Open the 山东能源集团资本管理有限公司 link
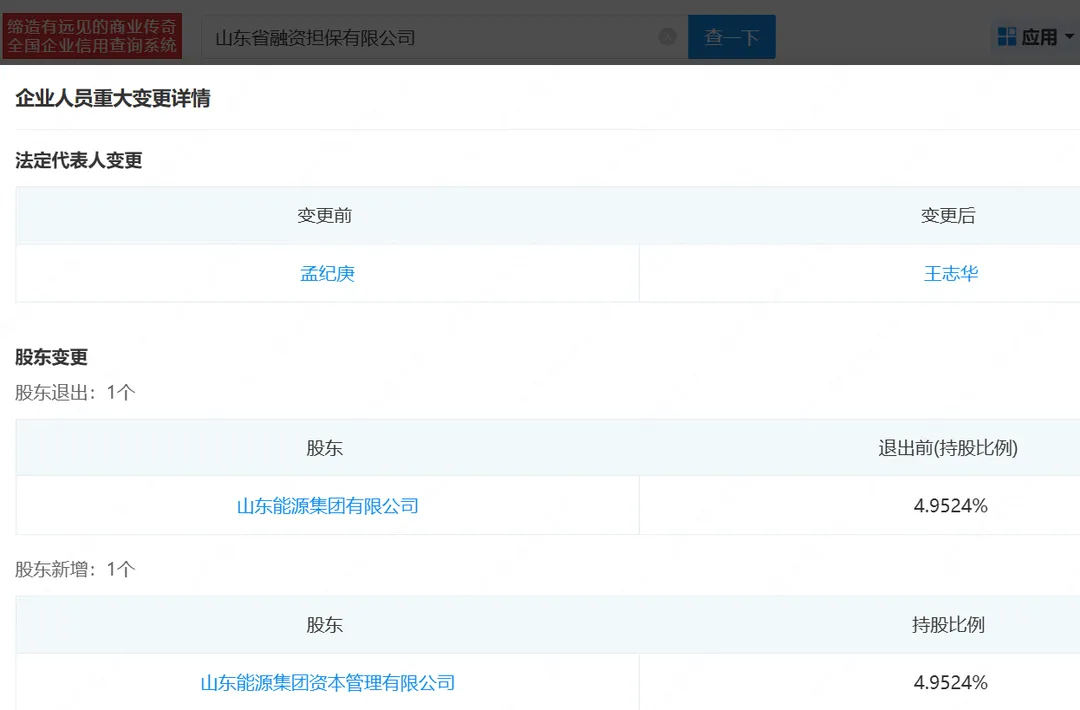 point(327,682)
